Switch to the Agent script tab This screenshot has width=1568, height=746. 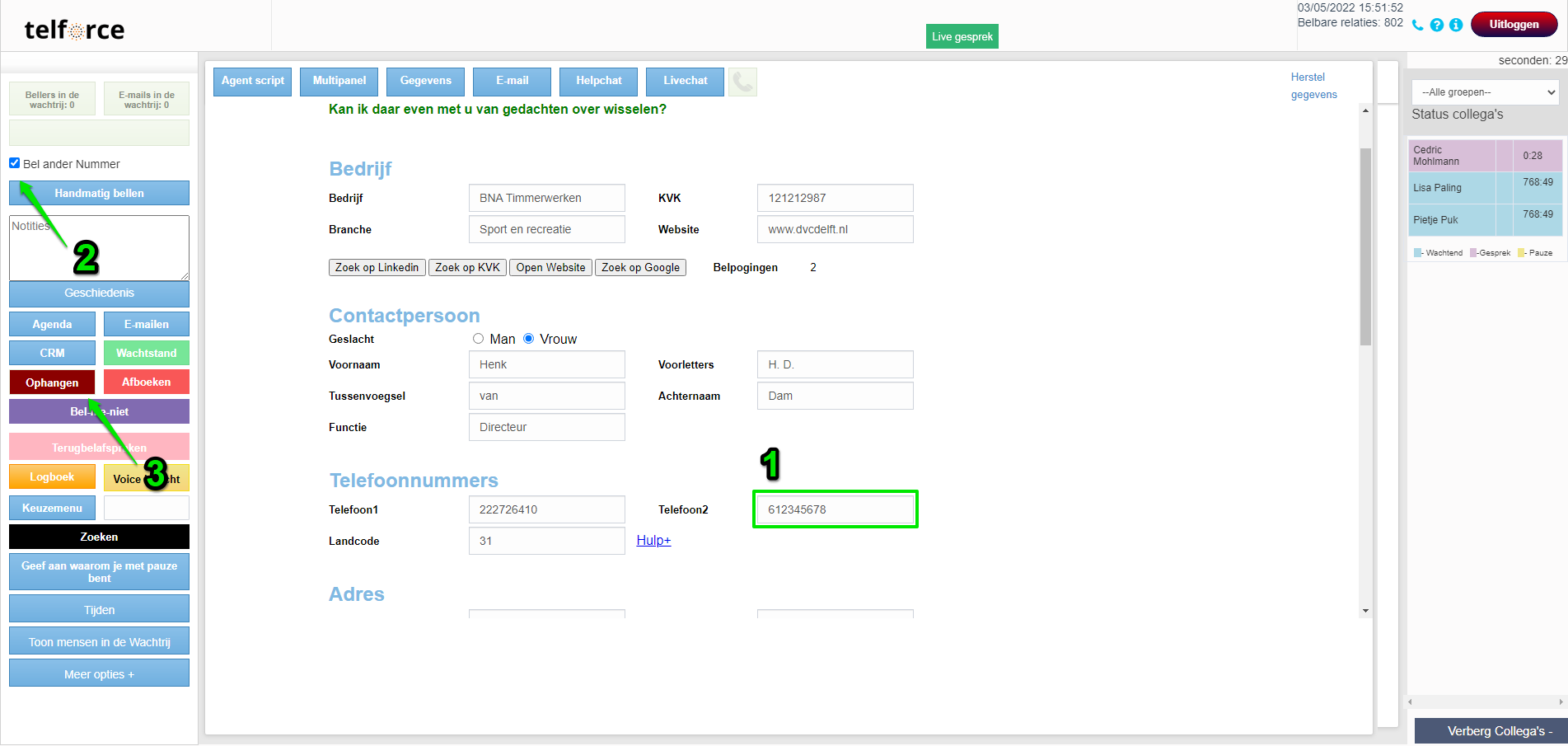[252, 81]
